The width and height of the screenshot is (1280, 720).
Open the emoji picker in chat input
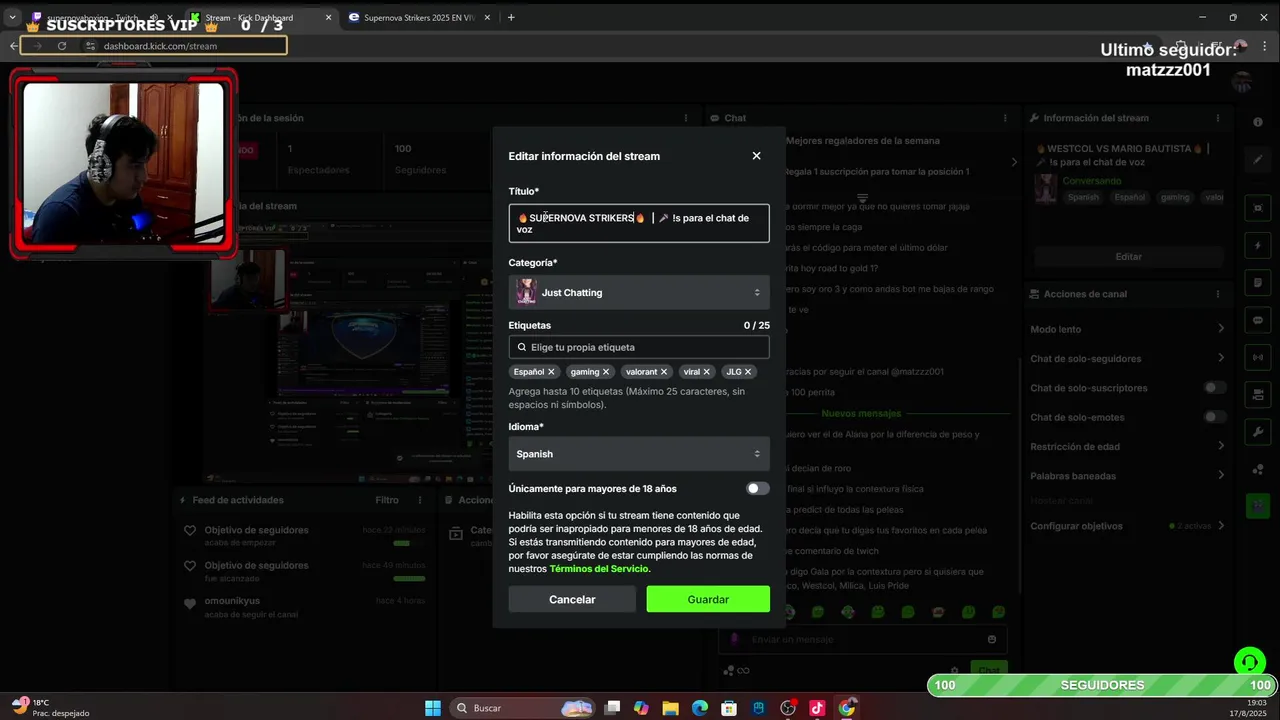(x=992, y=639)
